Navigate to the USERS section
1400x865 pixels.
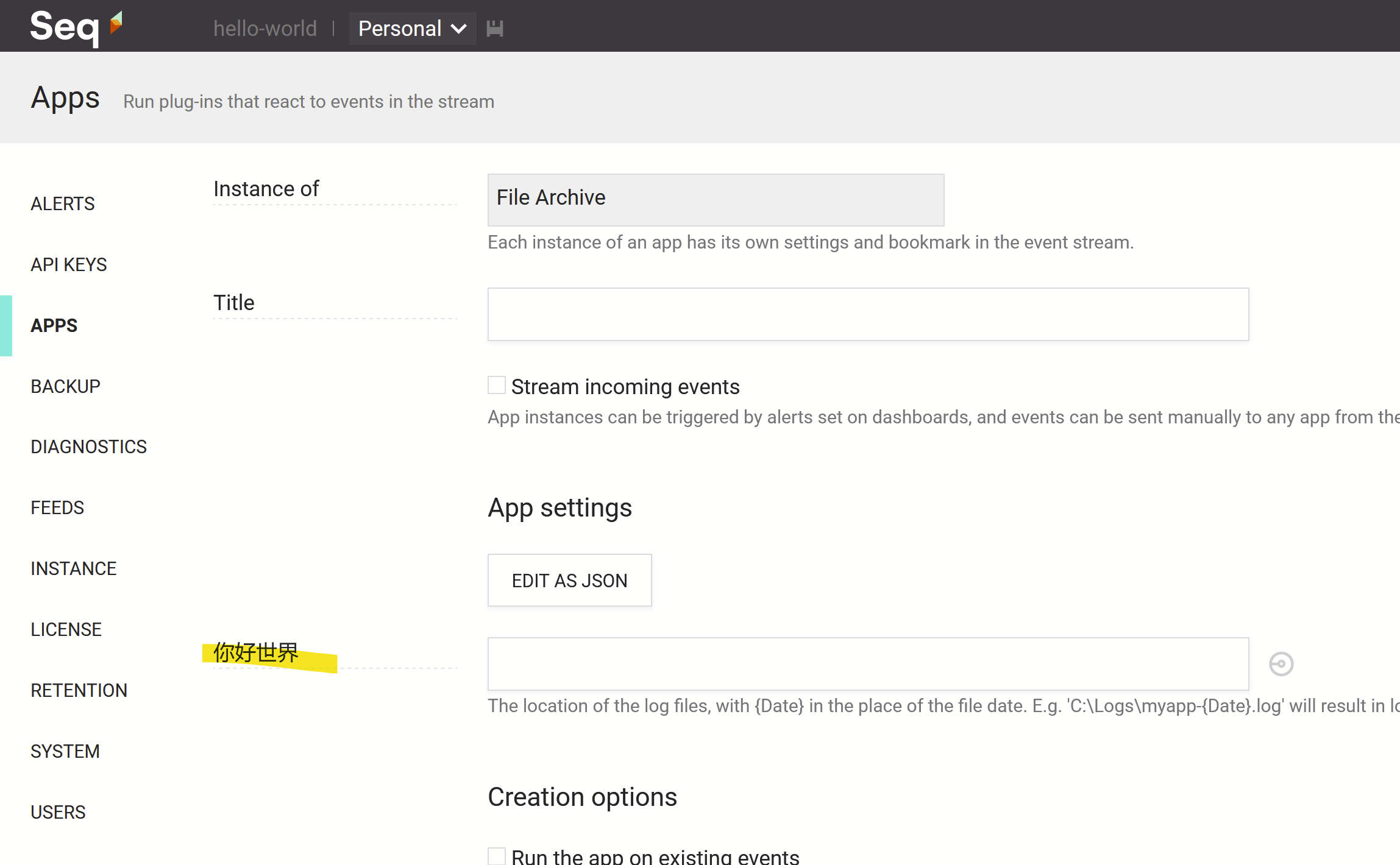[x=58, y=811]
